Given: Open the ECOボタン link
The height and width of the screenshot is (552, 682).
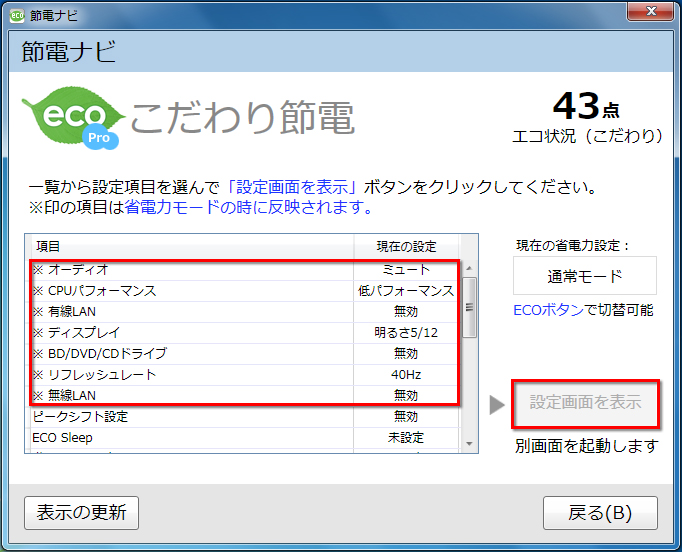Looking at the screenshot, I should point(548,310).
